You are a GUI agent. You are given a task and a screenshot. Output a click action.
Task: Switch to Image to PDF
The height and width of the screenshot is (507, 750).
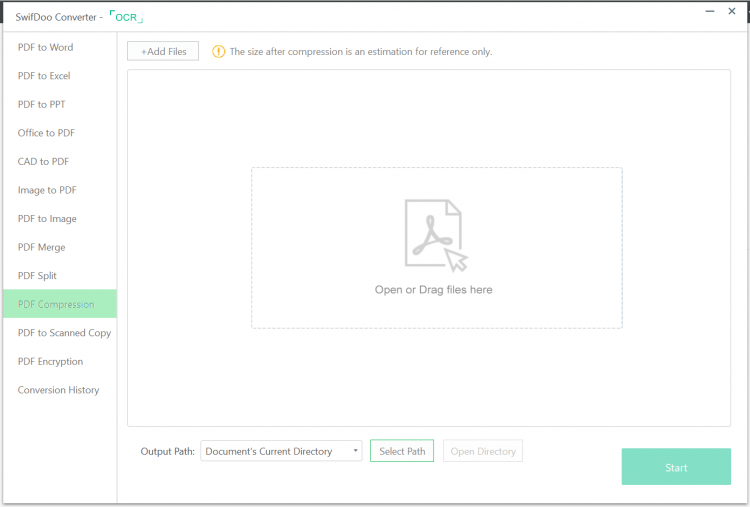60,190
